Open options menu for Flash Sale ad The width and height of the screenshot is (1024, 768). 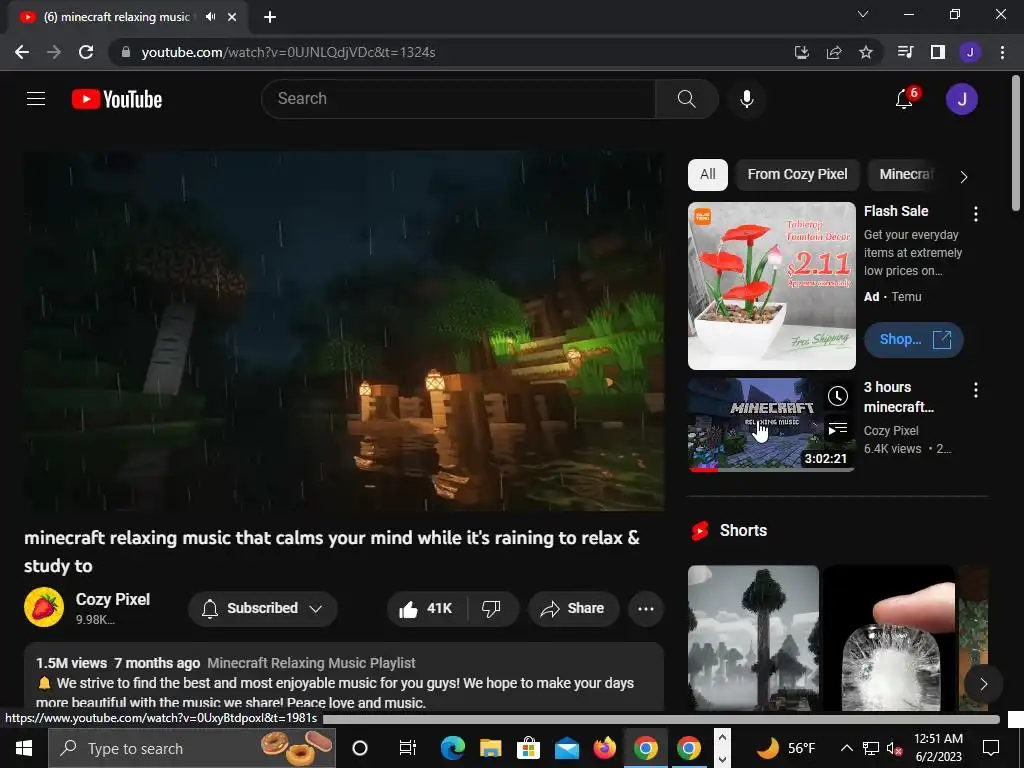976,214
